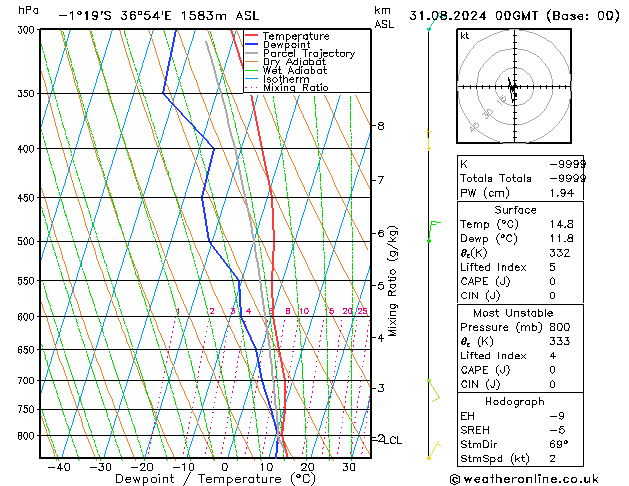Click the 'Surface' section heading
The width and height of the screenshot is (629, 486).
tap(515, 210)
